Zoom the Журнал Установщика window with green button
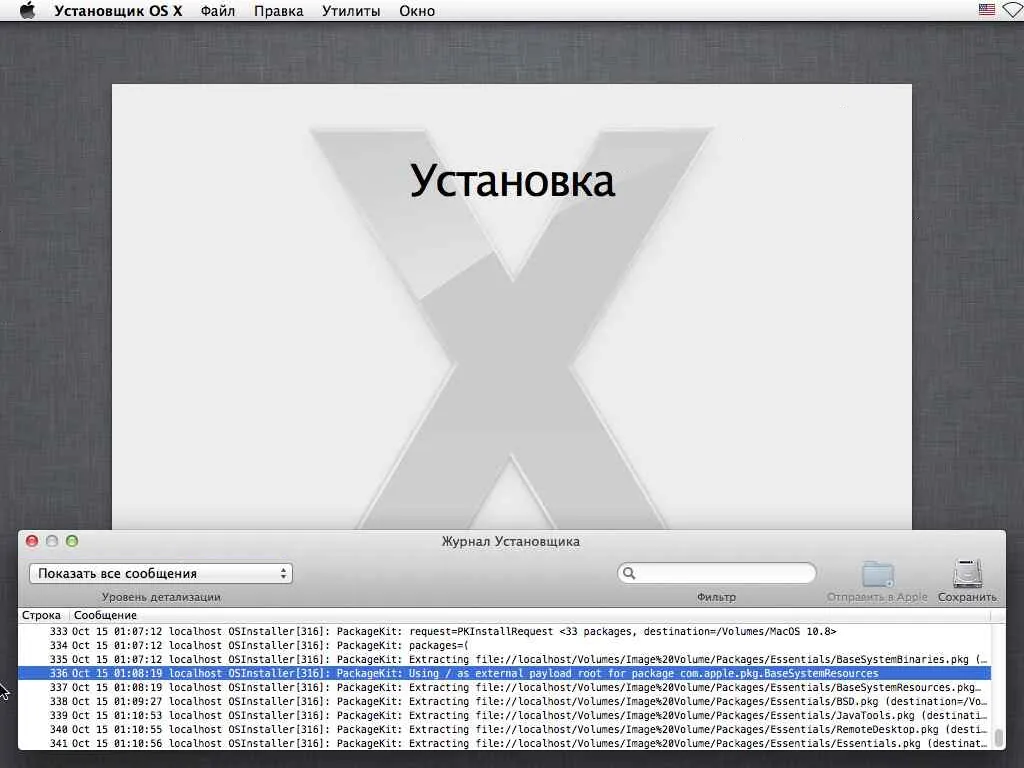 [x=72, y=541]
